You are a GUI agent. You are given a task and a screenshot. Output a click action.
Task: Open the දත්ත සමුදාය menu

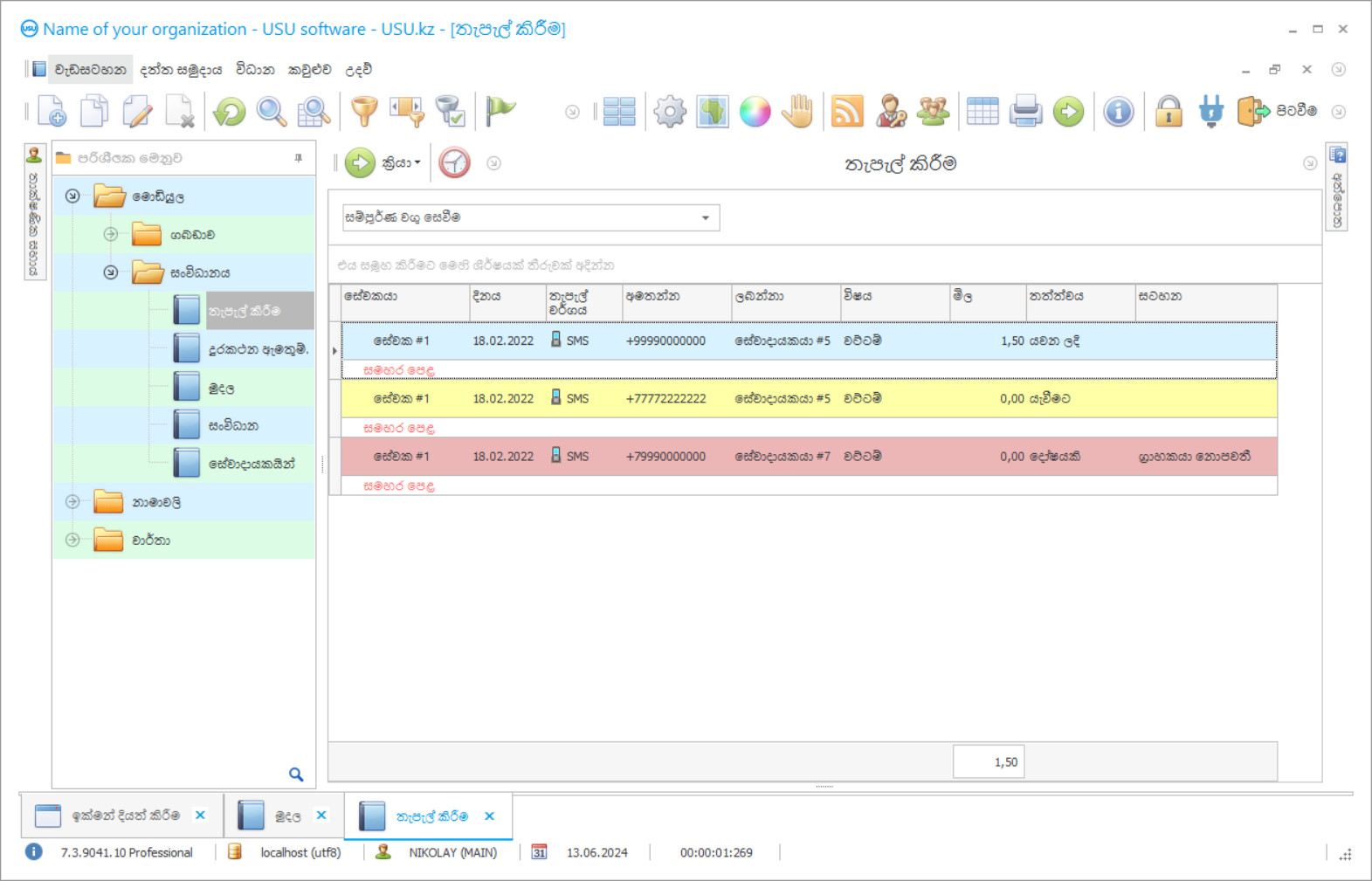tap(181, 69)
